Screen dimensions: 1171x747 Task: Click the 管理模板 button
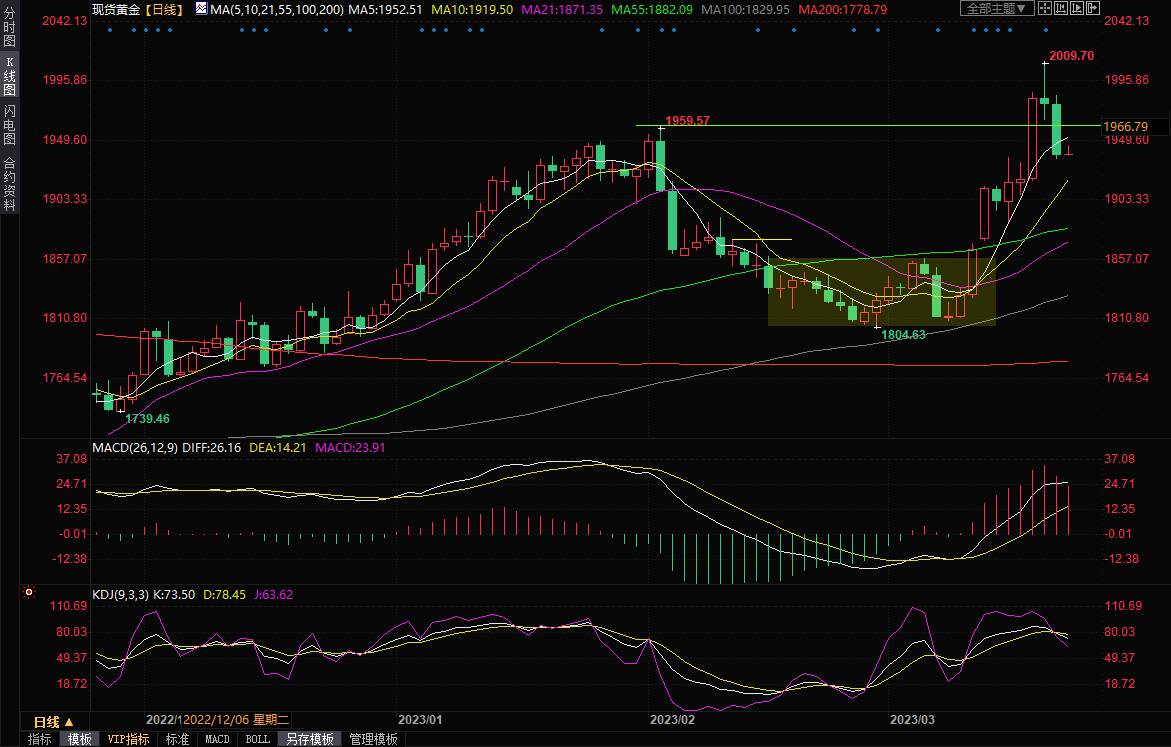(x=373, y=739)
